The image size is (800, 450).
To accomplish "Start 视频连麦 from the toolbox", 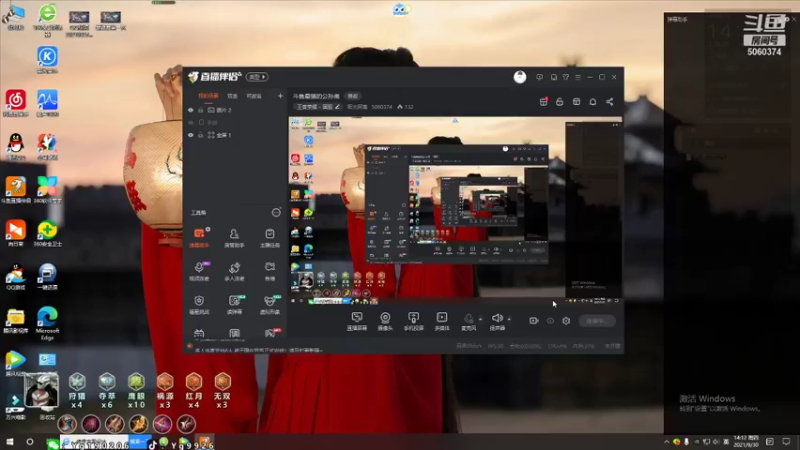I will click(x=199, y=271).
